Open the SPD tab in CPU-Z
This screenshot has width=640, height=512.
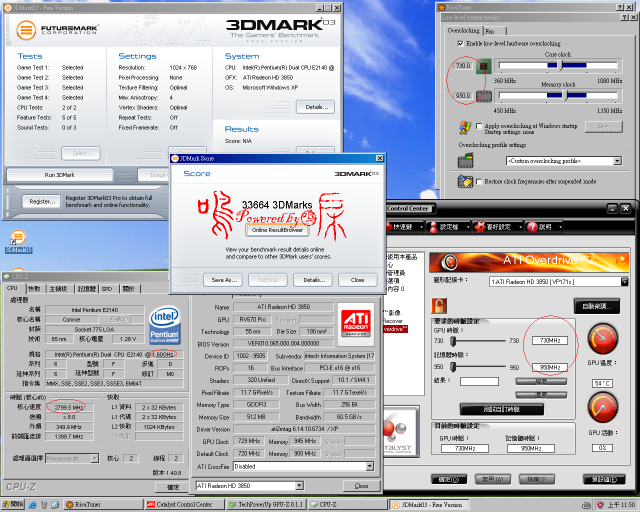(x=107, y=289)
